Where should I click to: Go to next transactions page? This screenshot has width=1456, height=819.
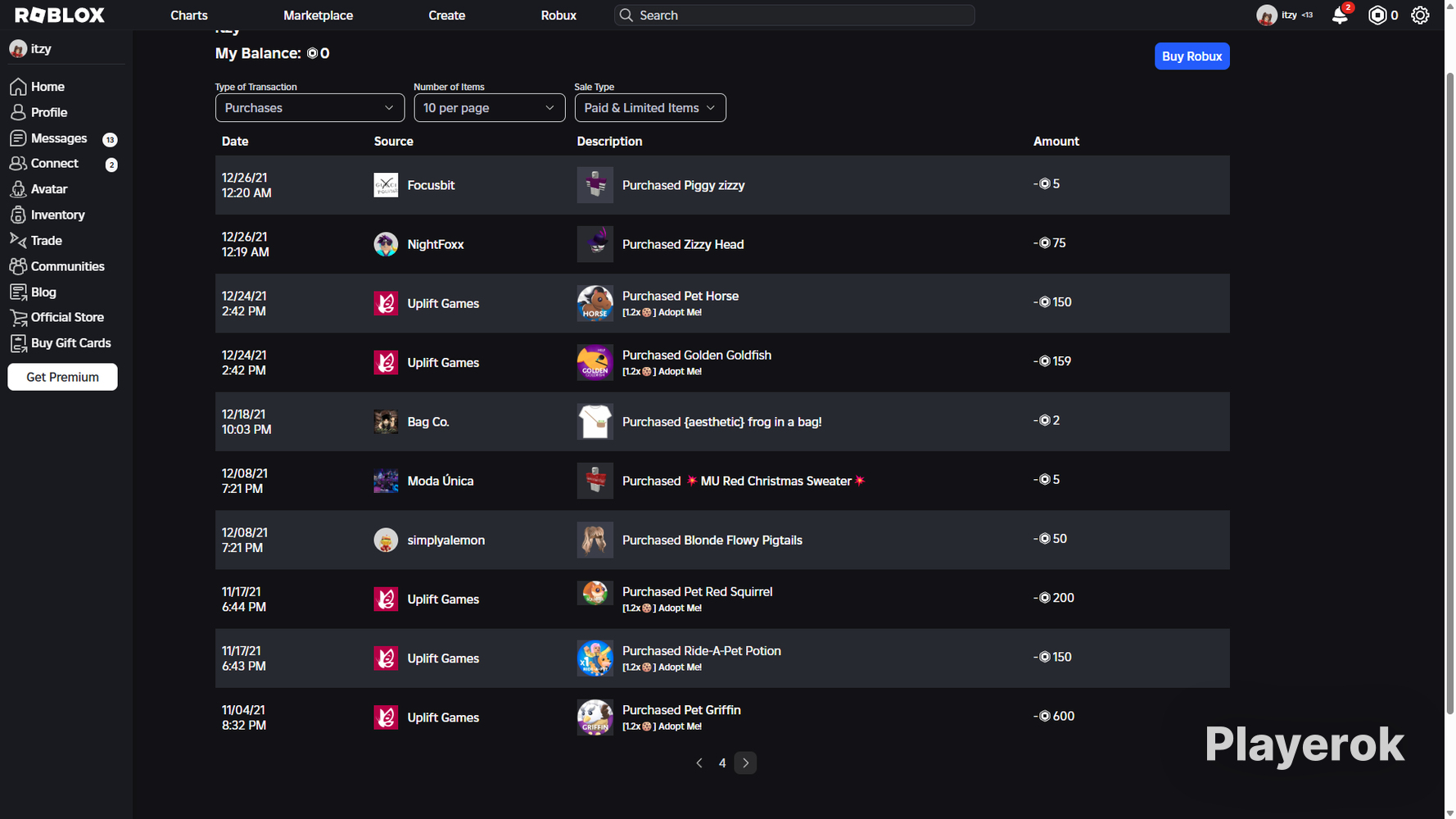click(x=745, y=763)
